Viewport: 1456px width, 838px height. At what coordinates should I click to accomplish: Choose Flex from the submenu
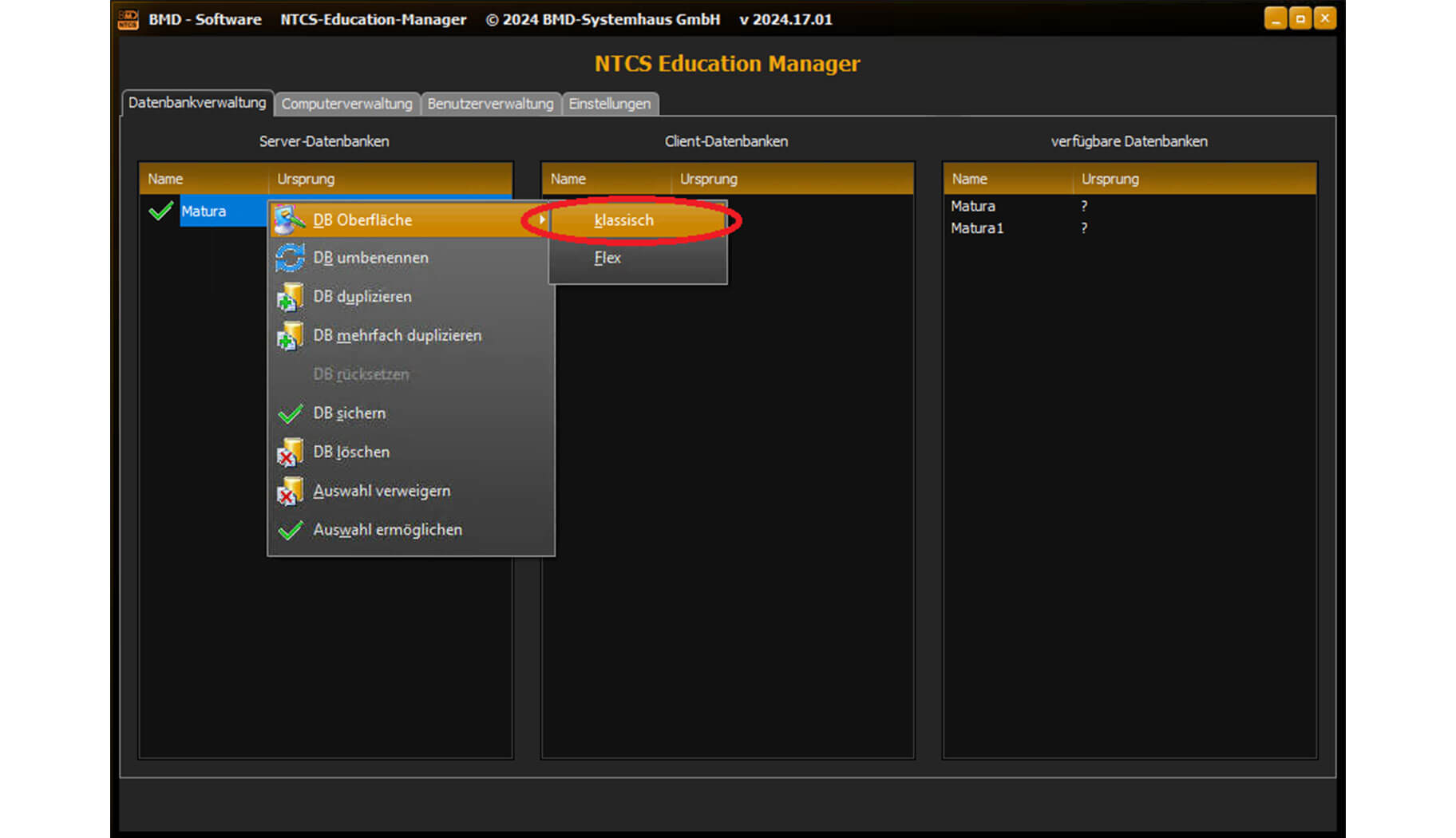tap(607, 258)
